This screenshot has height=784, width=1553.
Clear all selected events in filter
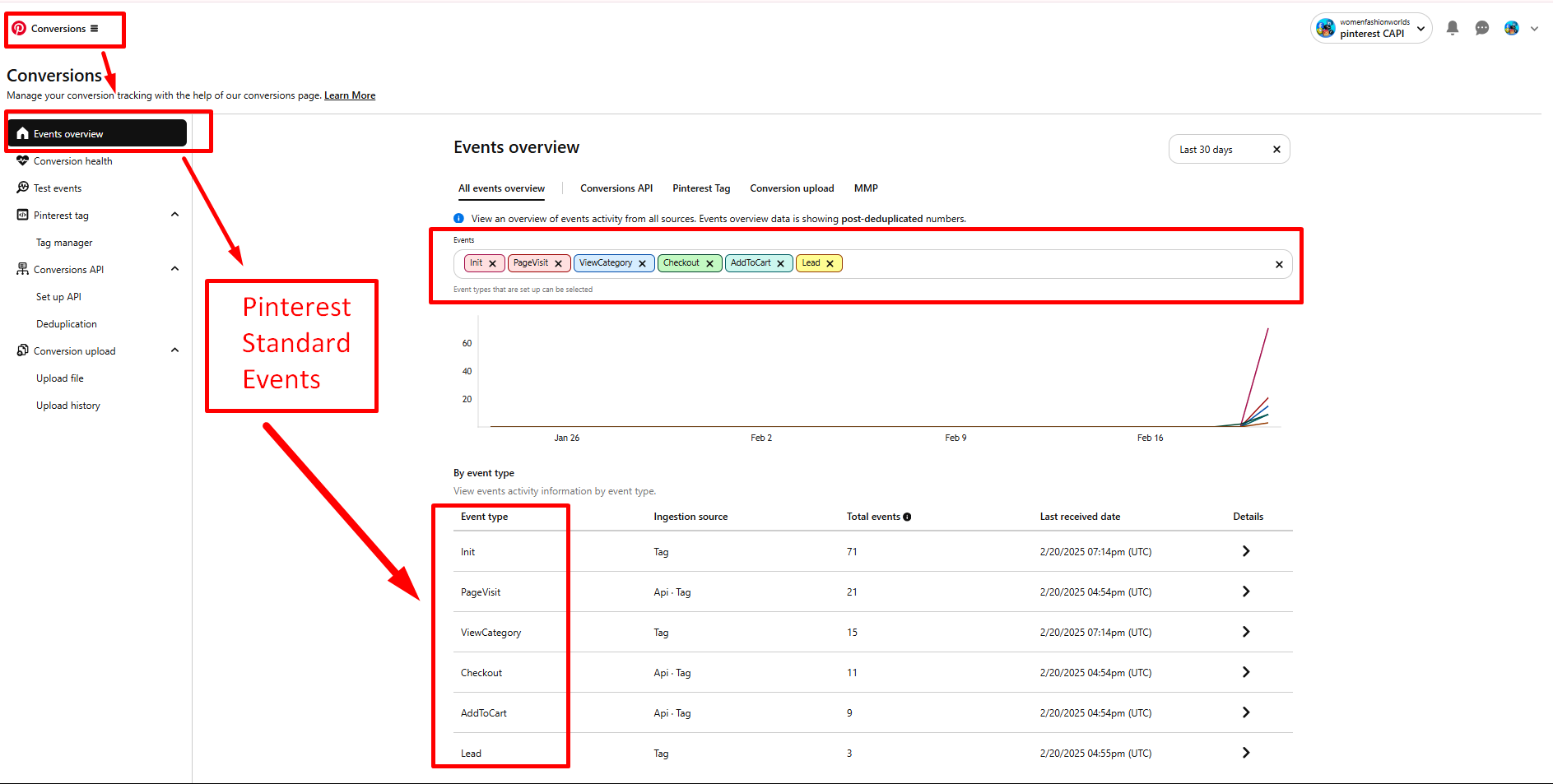(1279, 265)
